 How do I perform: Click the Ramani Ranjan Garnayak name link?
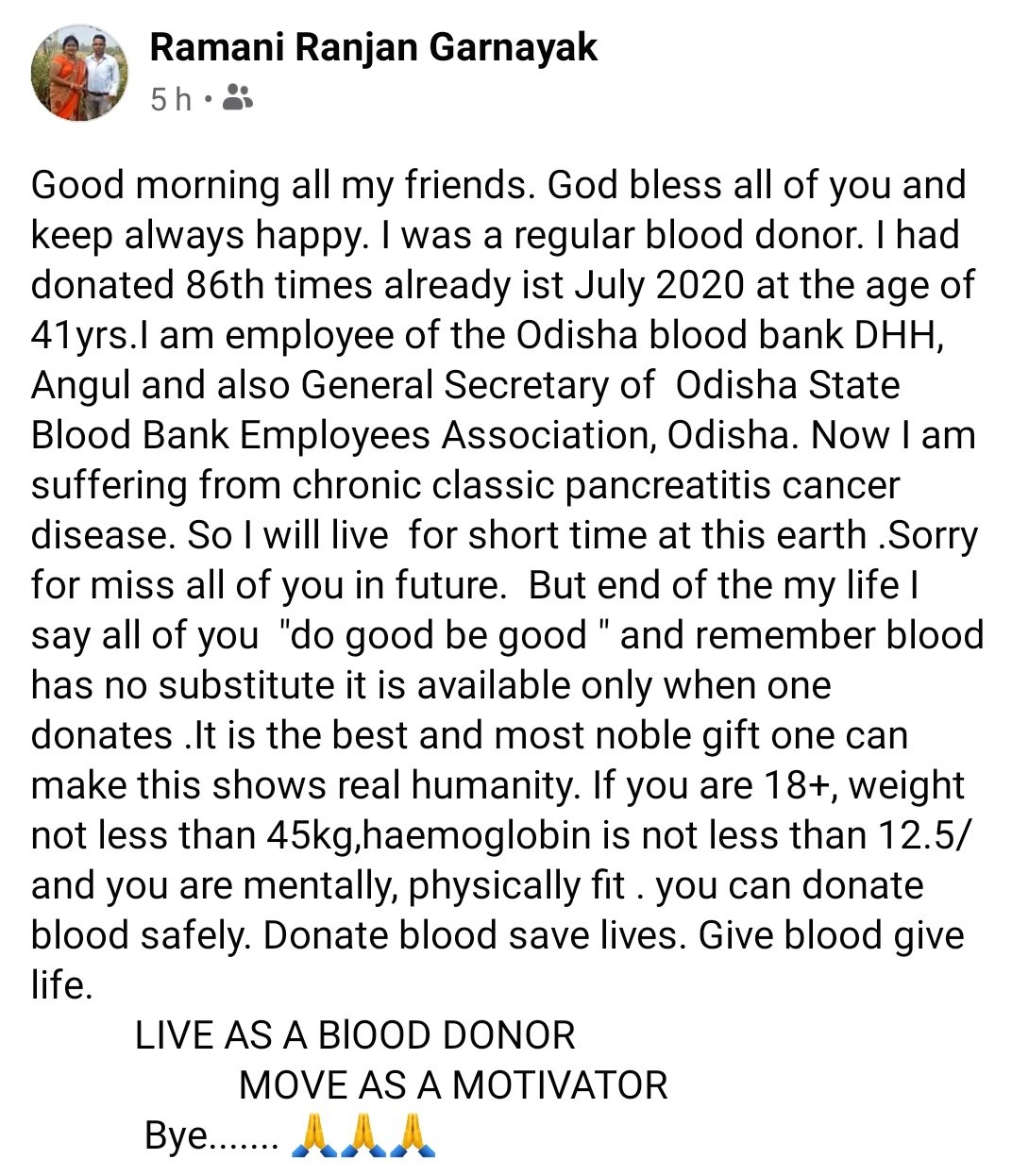[x=374, y=47]
